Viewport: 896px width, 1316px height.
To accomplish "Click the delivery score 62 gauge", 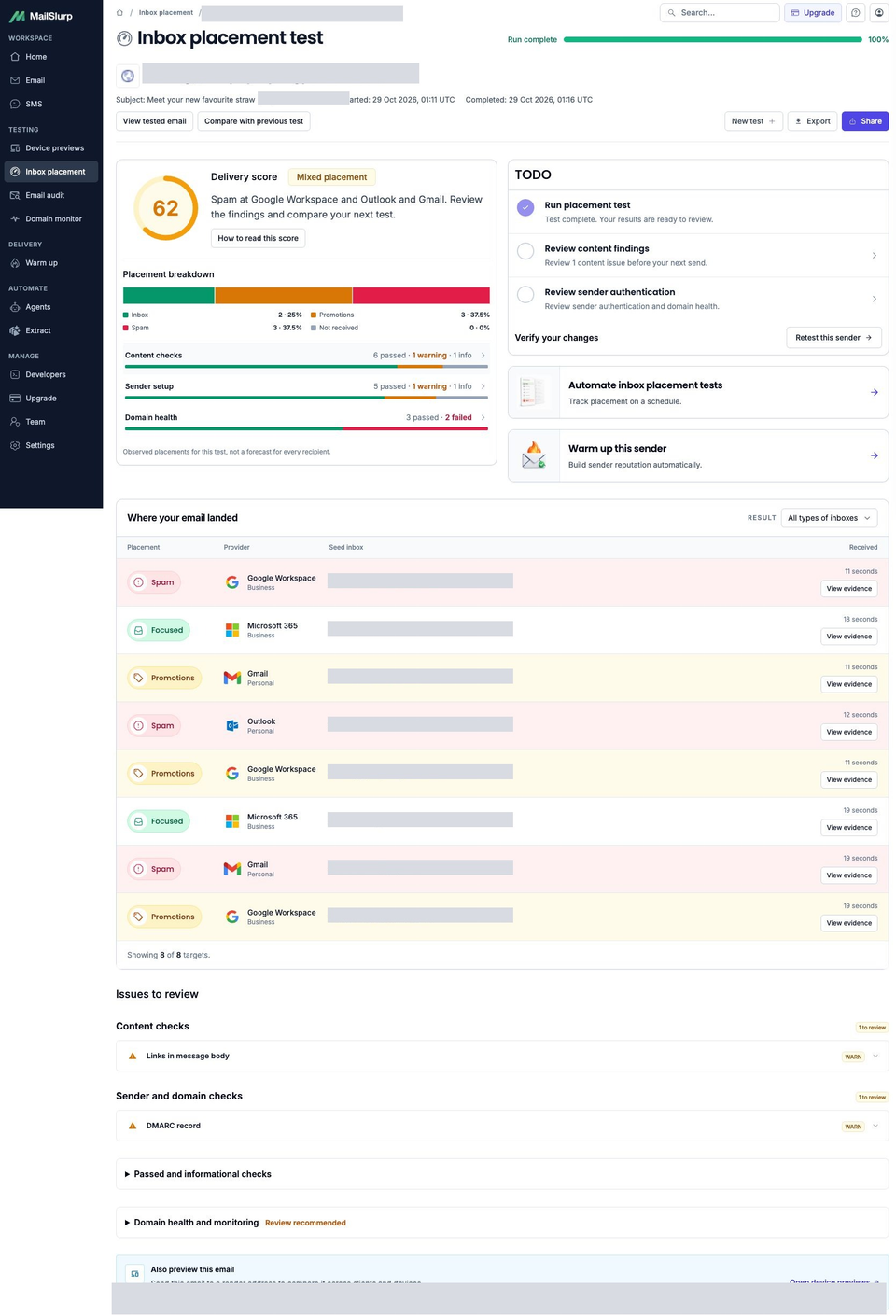I will [165, 208].
